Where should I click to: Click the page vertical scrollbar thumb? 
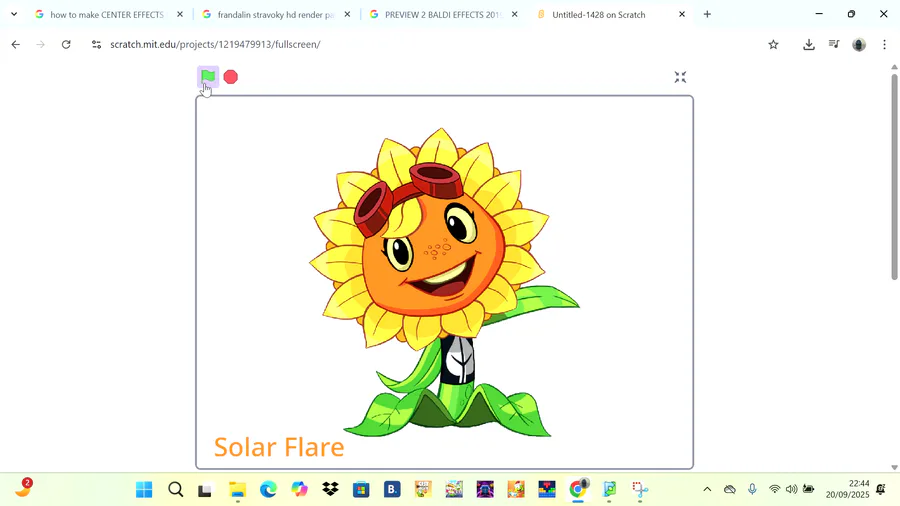pos(894,177)
